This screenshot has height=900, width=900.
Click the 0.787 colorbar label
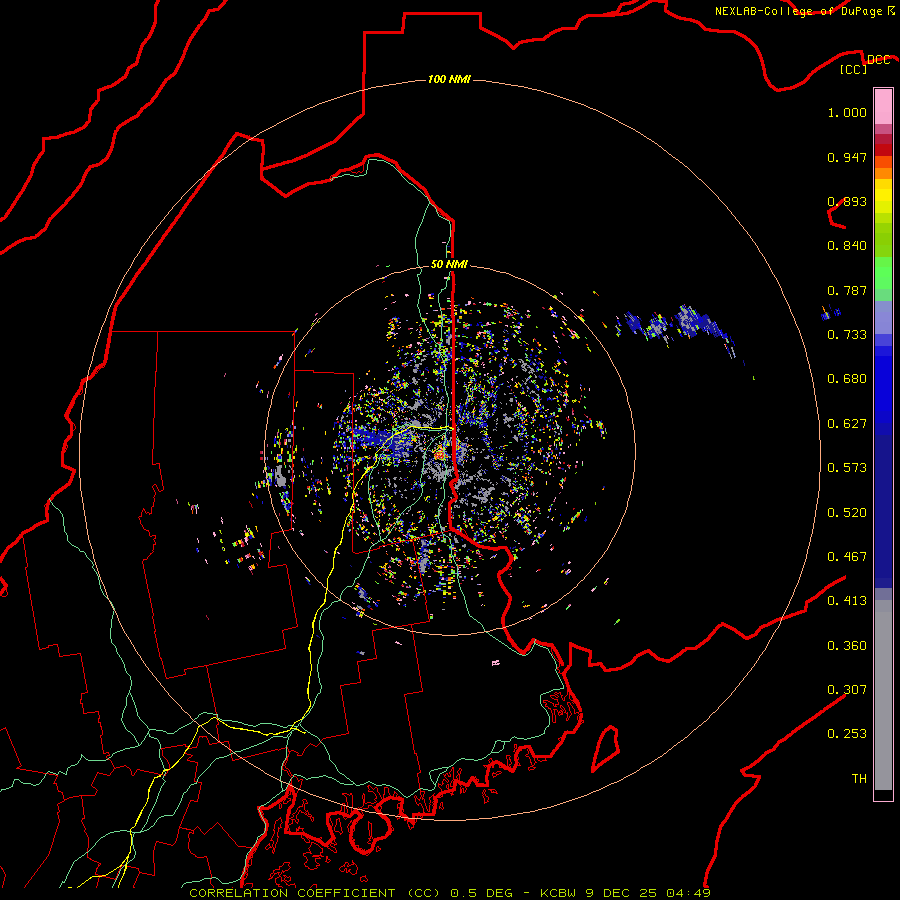pyautogui.click(x=847, y=290)
